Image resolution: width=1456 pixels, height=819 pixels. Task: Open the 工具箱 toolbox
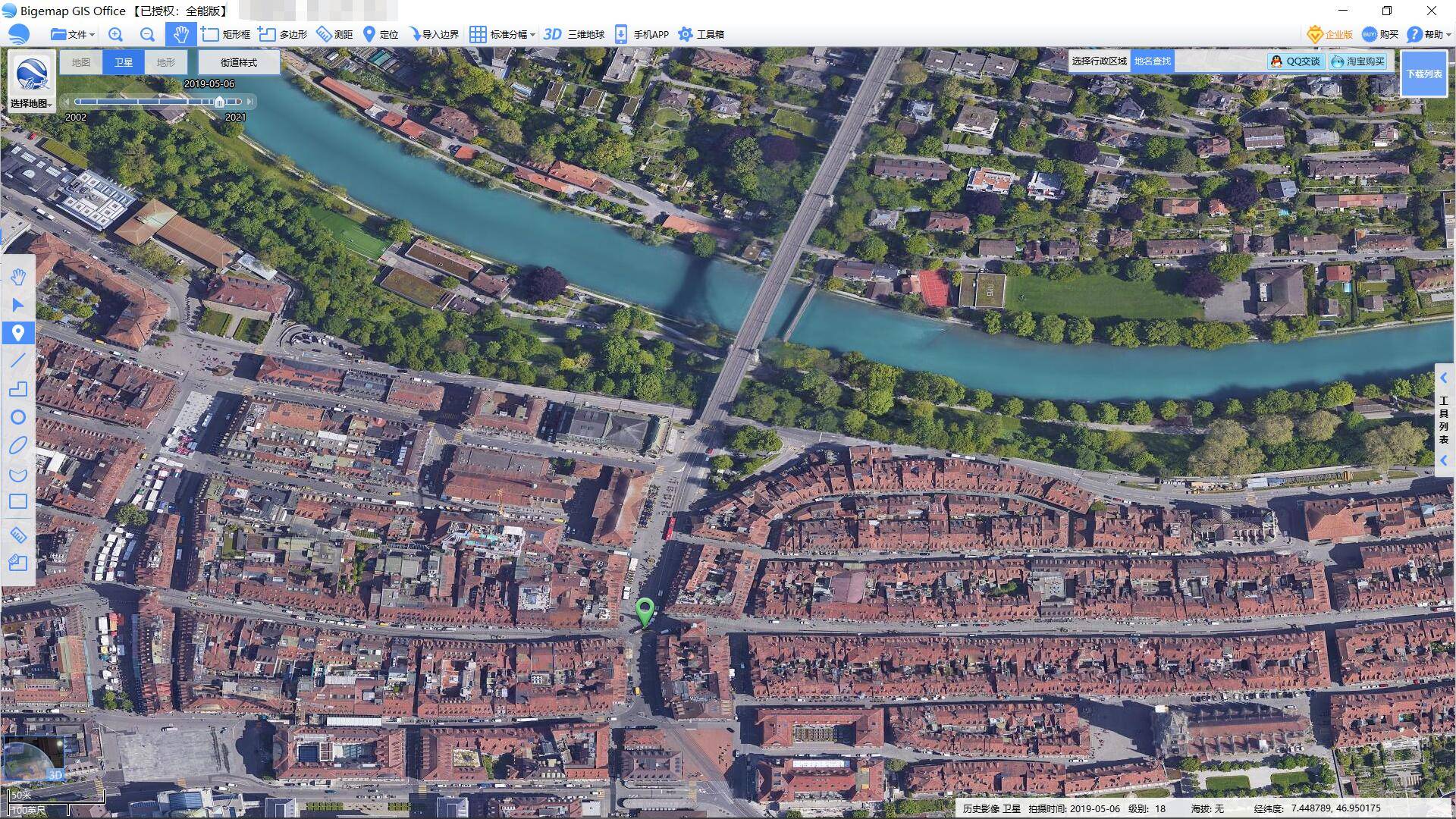point(701,34)
